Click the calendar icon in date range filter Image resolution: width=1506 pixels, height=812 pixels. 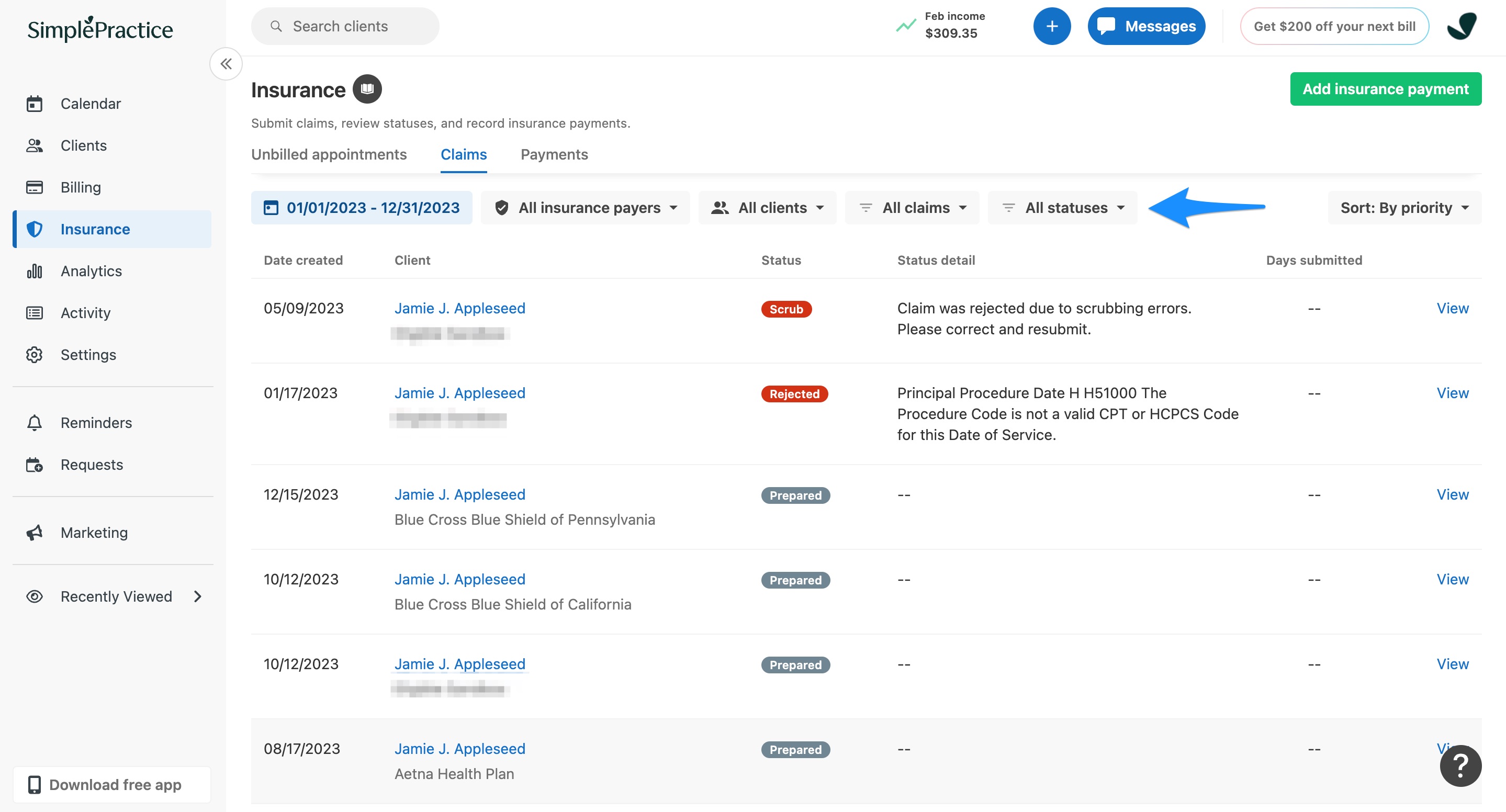[x=271, y=208]
